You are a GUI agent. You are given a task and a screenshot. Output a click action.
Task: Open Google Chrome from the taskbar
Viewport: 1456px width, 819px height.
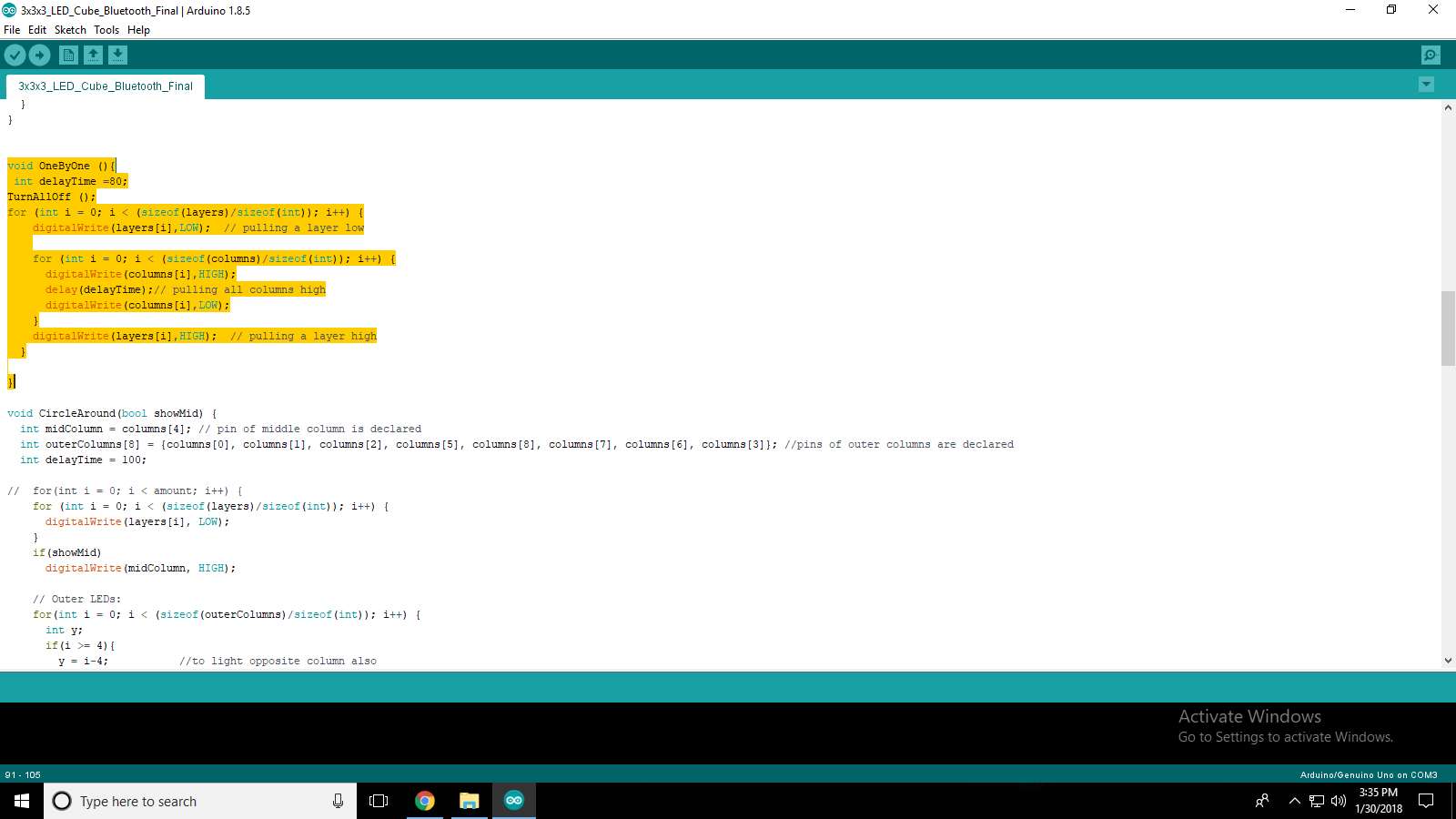(425, 801)
